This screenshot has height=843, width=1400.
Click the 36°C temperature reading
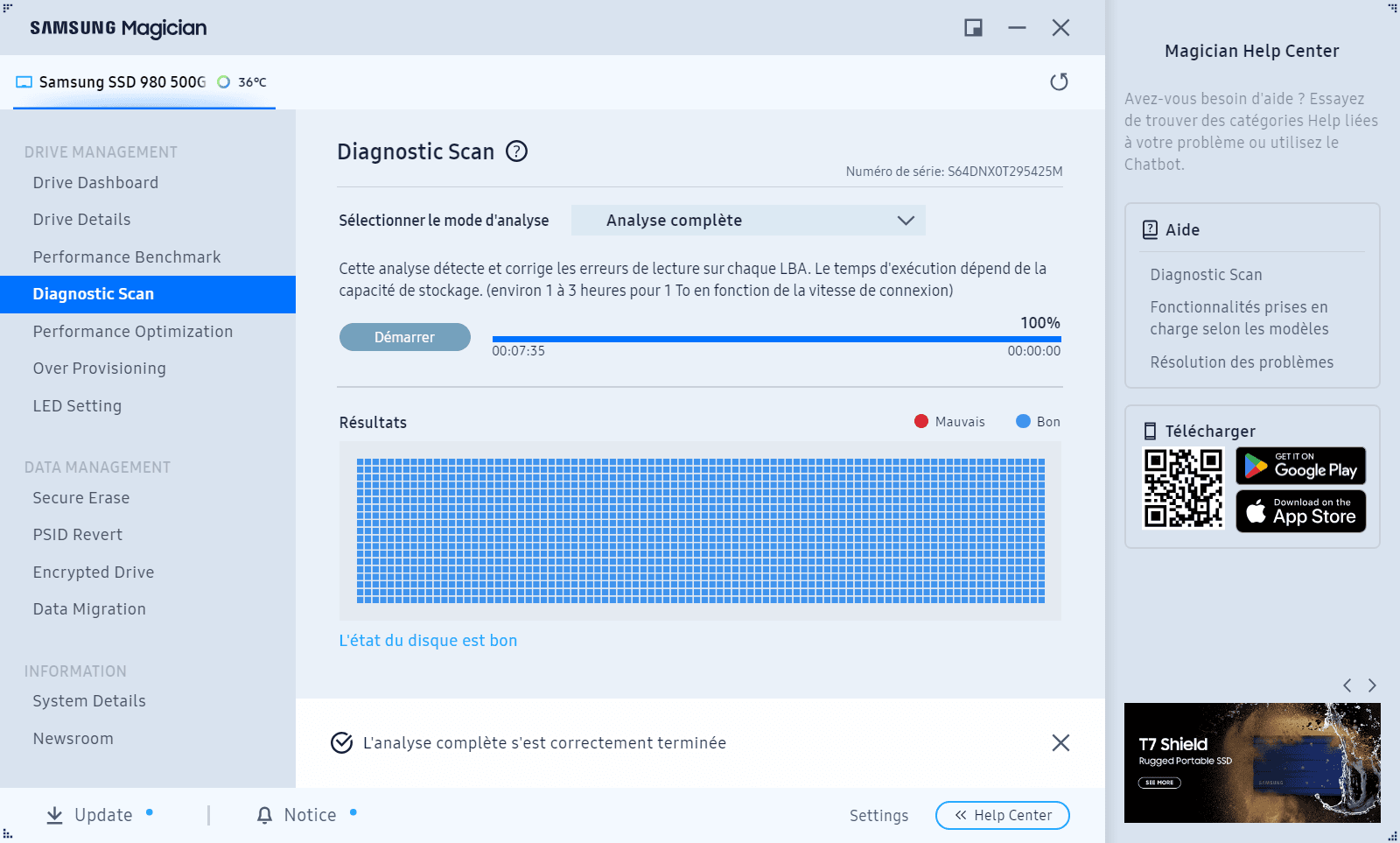point(252,82)
